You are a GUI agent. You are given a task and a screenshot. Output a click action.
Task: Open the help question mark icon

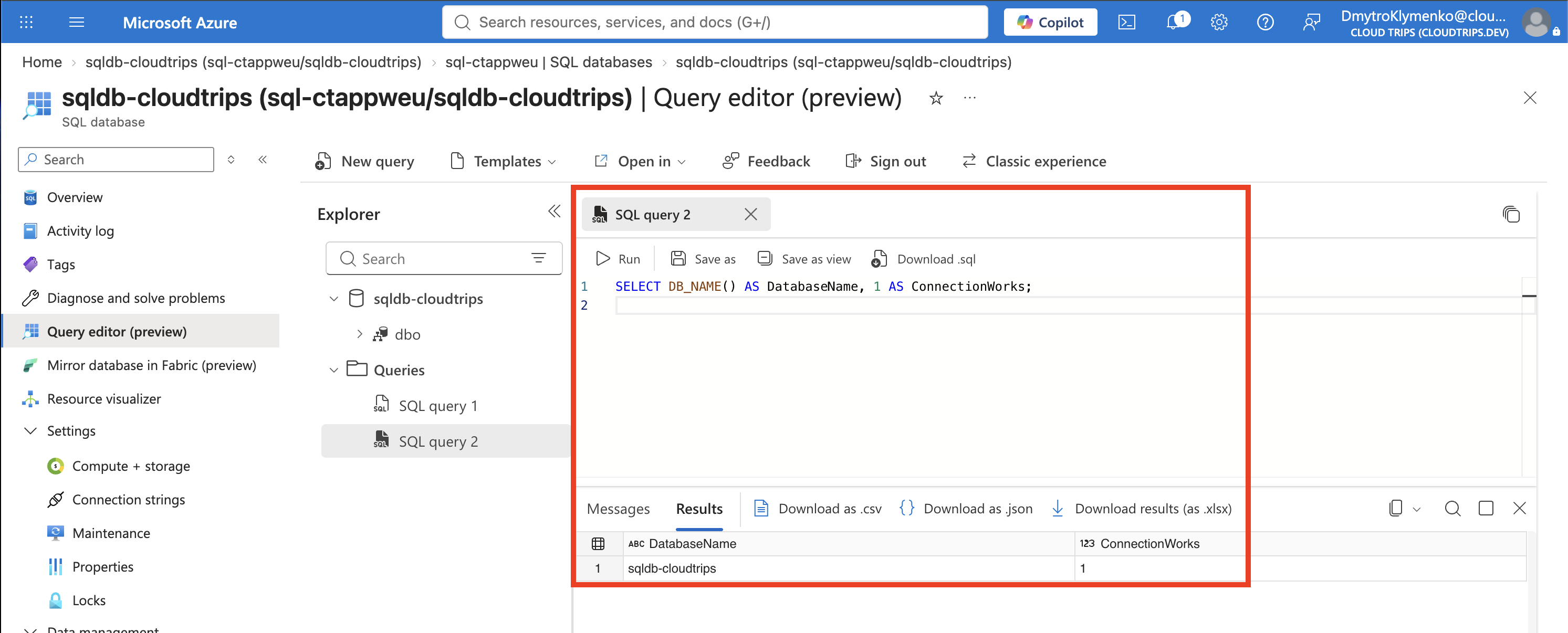coord(1265,23)
